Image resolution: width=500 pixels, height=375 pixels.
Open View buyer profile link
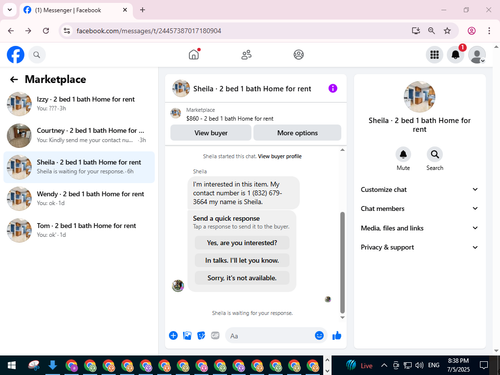pyautogui.click(x=280, y=156)
